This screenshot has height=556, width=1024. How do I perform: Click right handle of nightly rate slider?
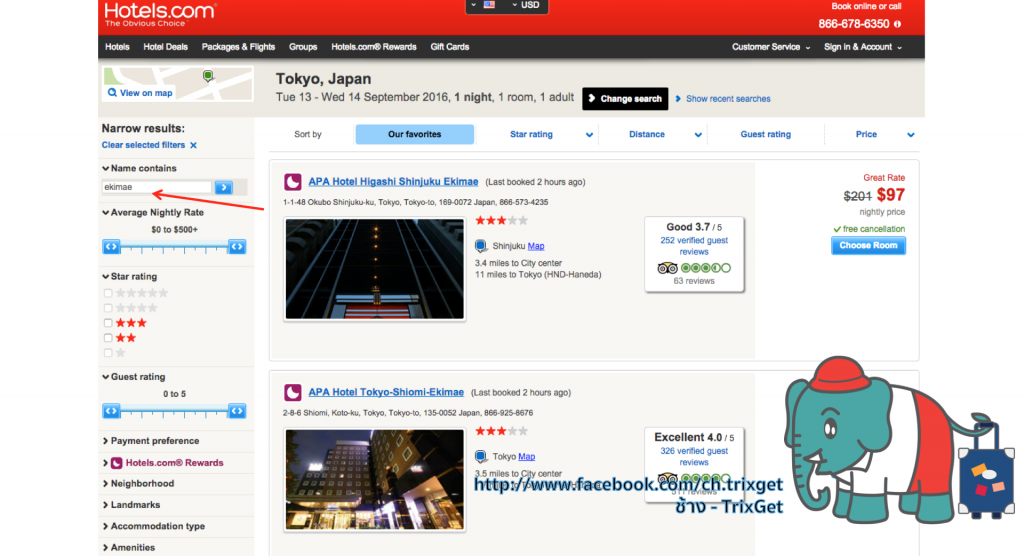[237, 246]
